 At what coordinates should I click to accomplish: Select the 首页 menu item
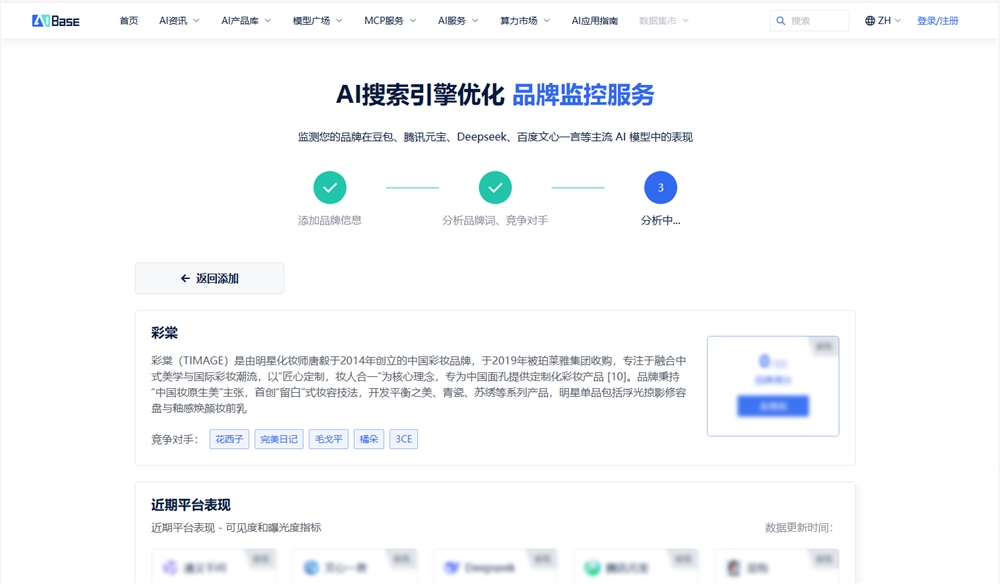coord(127,19)
